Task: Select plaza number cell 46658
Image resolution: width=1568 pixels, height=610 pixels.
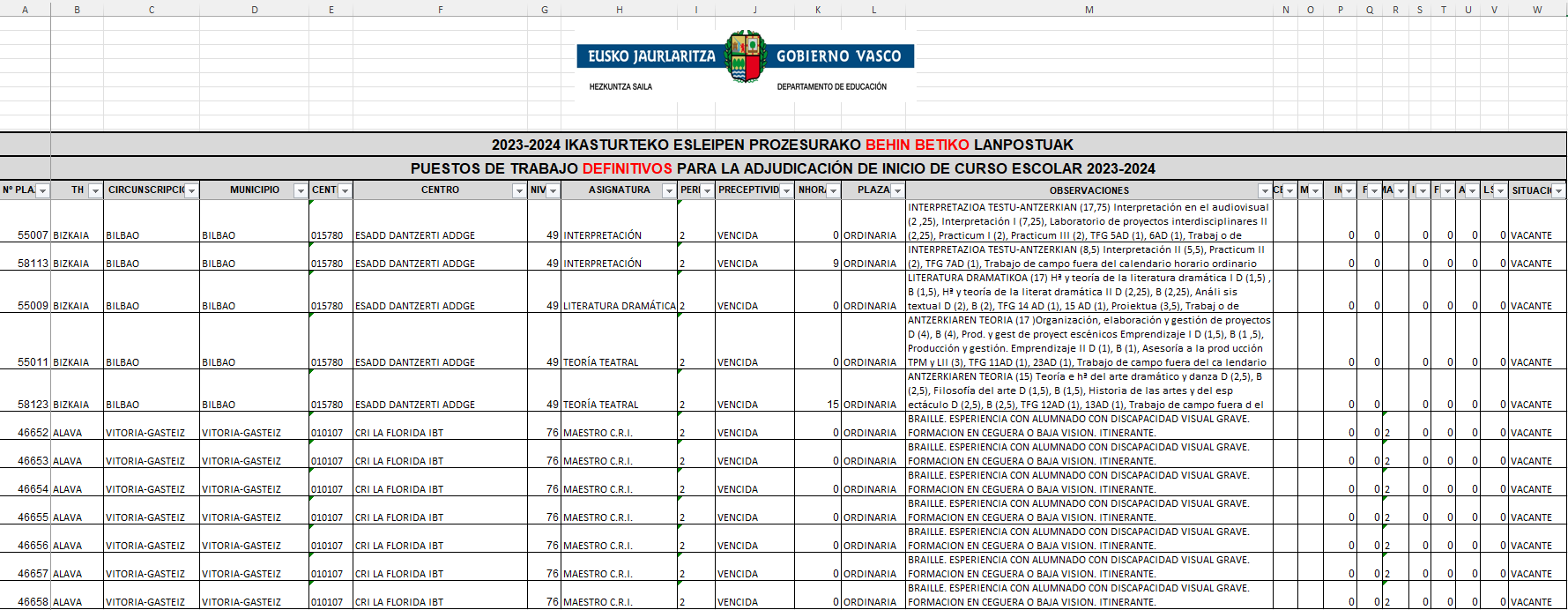Action: tap(26, 595)
